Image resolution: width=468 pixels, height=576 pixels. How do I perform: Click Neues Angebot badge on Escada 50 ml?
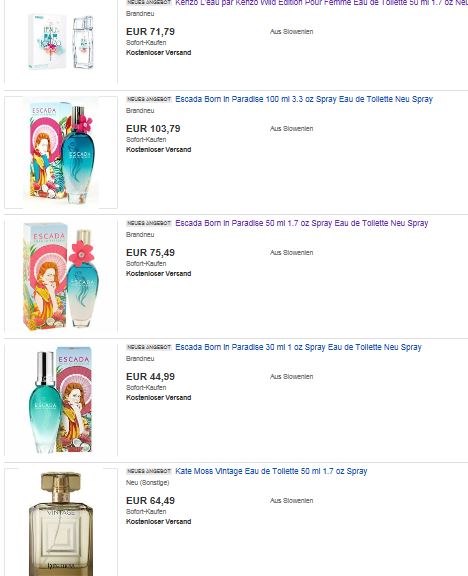click(149, 223)
